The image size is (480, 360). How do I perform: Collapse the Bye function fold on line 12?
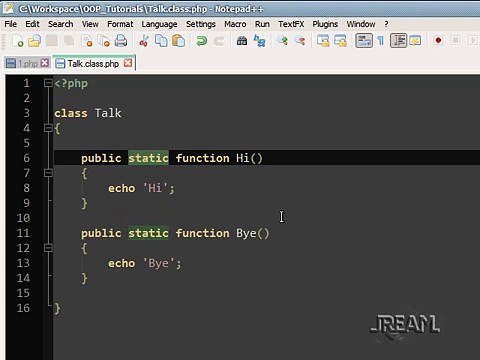(x=48, y=248)
